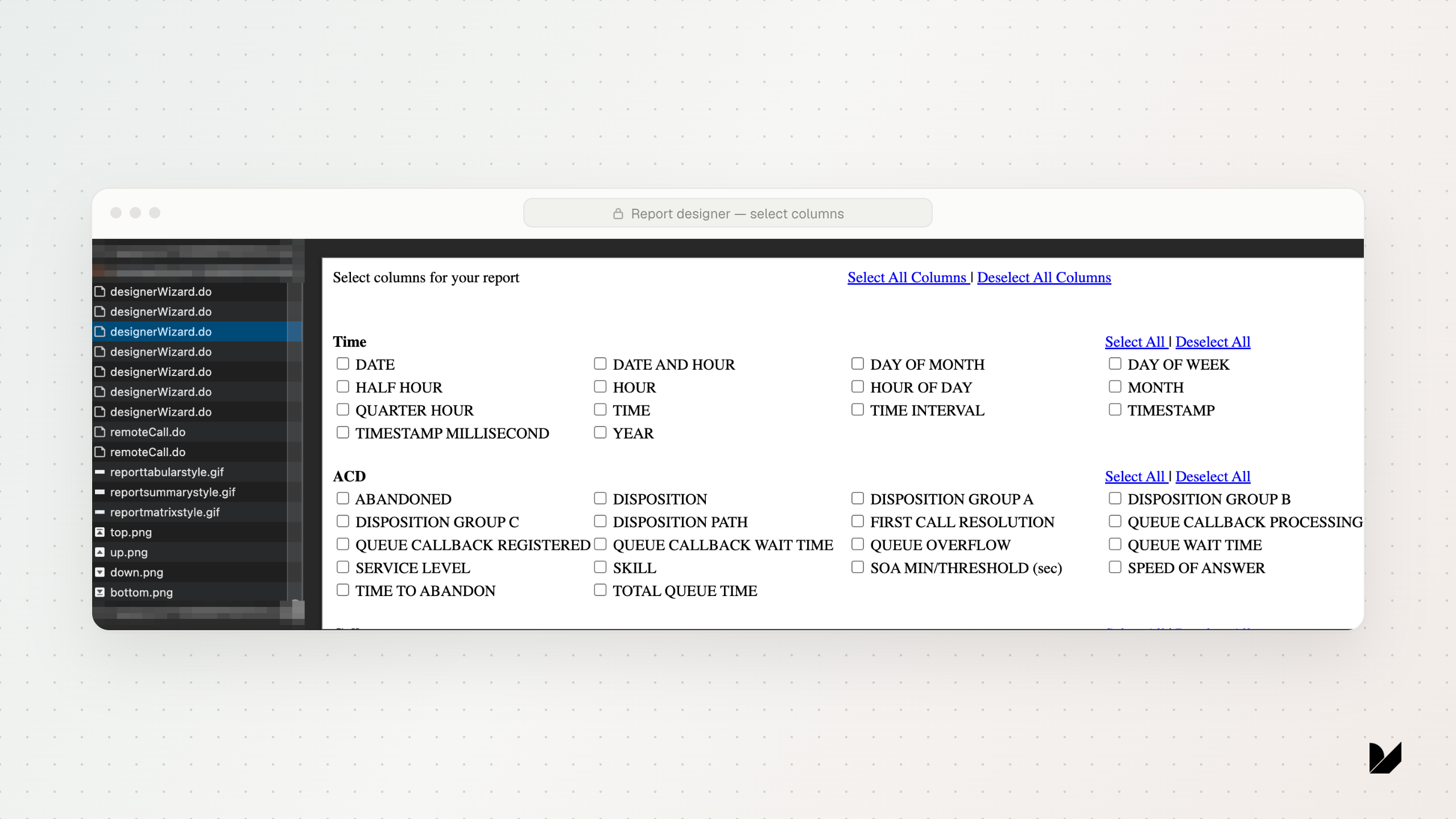This screenshot has width=1456, height=819.
Task: Tick the TIME INTERVAL checkbox
Action: pyautogui.click(x=858, y=409)
